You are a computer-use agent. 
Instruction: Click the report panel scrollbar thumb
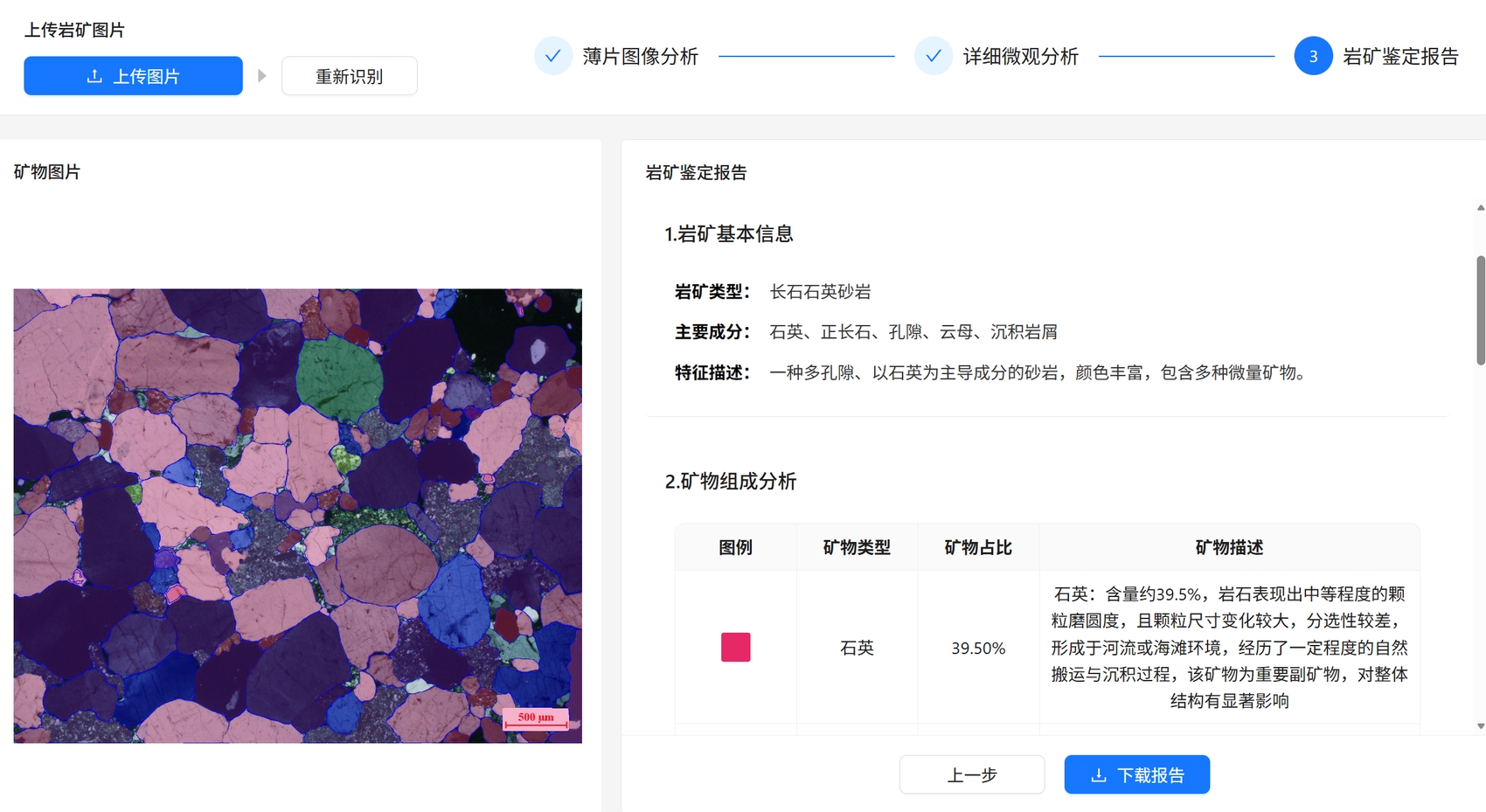1480,310
